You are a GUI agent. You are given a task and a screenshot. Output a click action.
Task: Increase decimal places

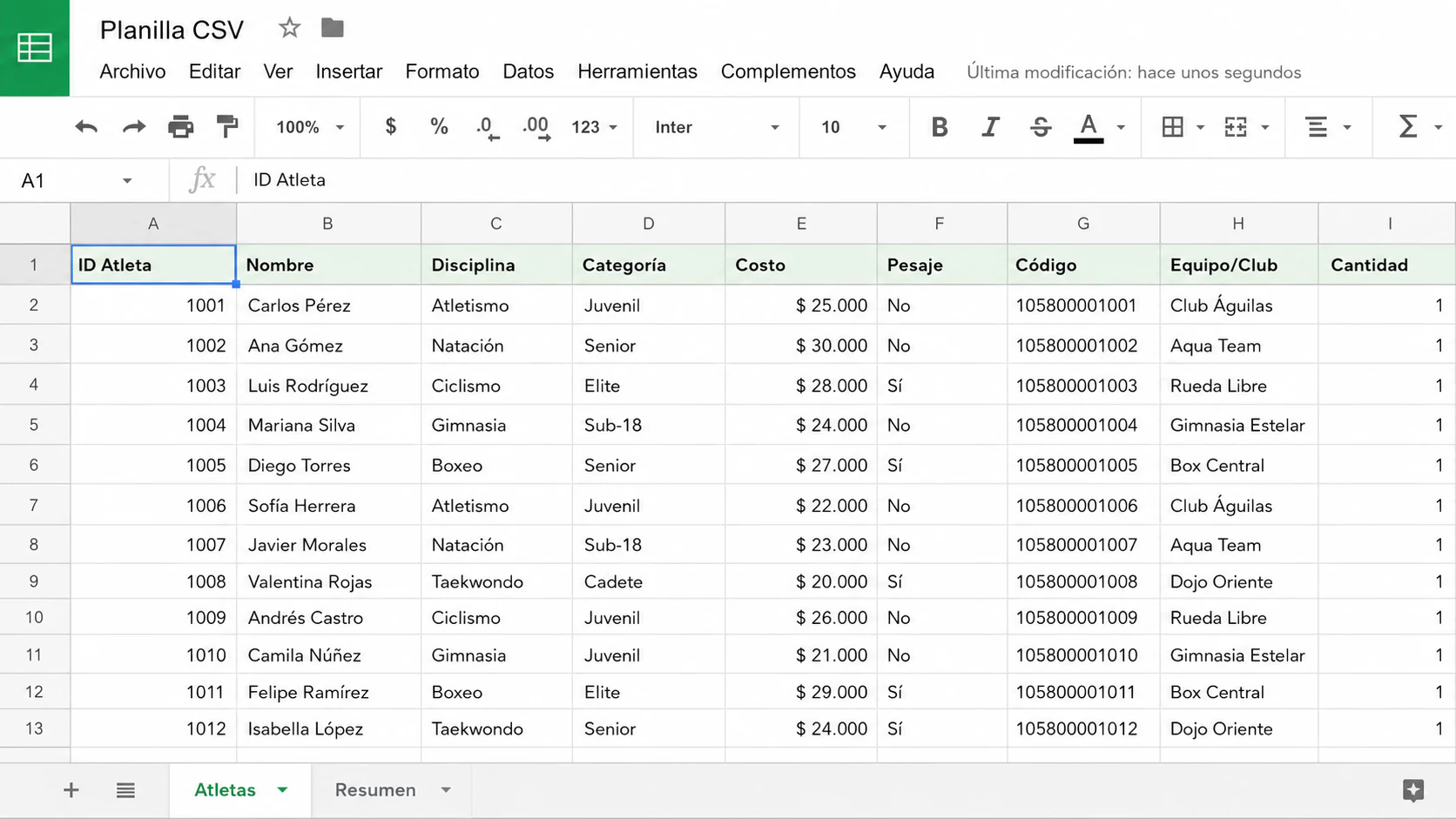[x=536, y=128]
